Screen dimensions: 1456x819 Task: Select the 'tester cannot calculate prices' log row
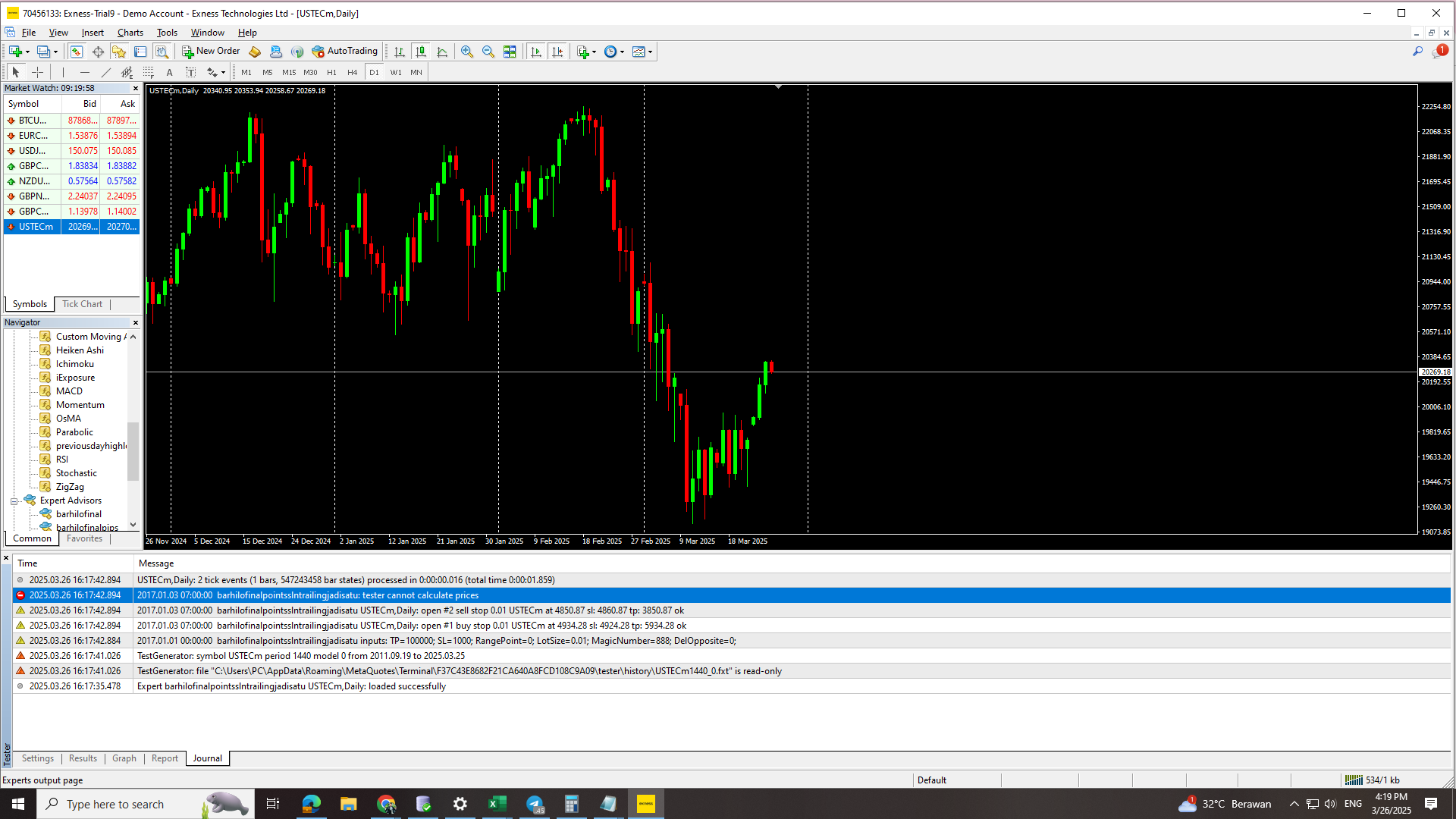(x=732, y=595)
